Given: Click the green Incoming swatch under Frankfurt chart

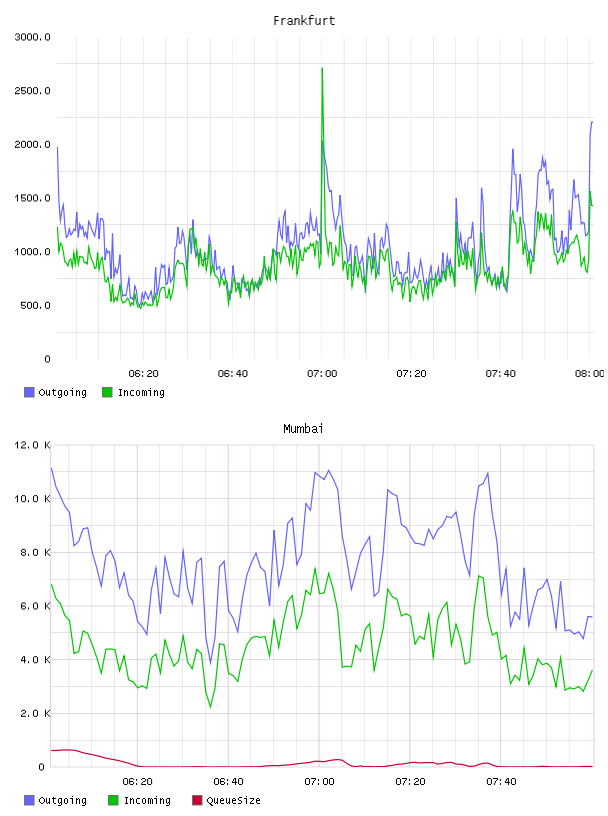Looking at the screenshot, I should click(x=107, y=392).
